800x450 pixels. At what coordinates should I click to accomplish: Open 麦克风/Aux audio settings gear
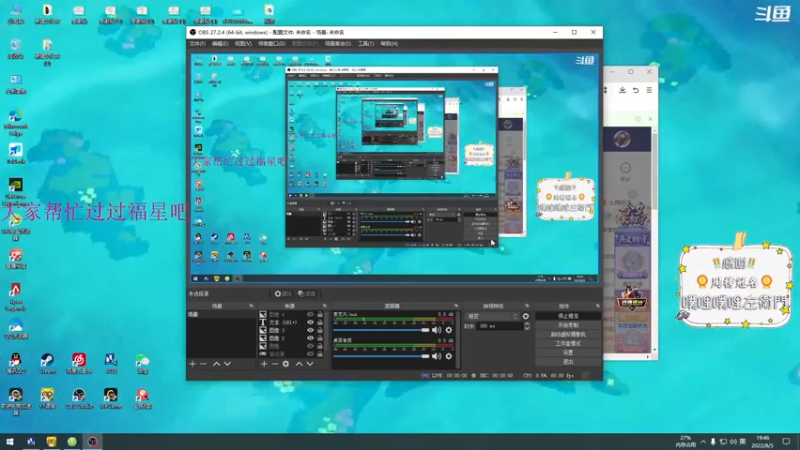click(448, 330)
